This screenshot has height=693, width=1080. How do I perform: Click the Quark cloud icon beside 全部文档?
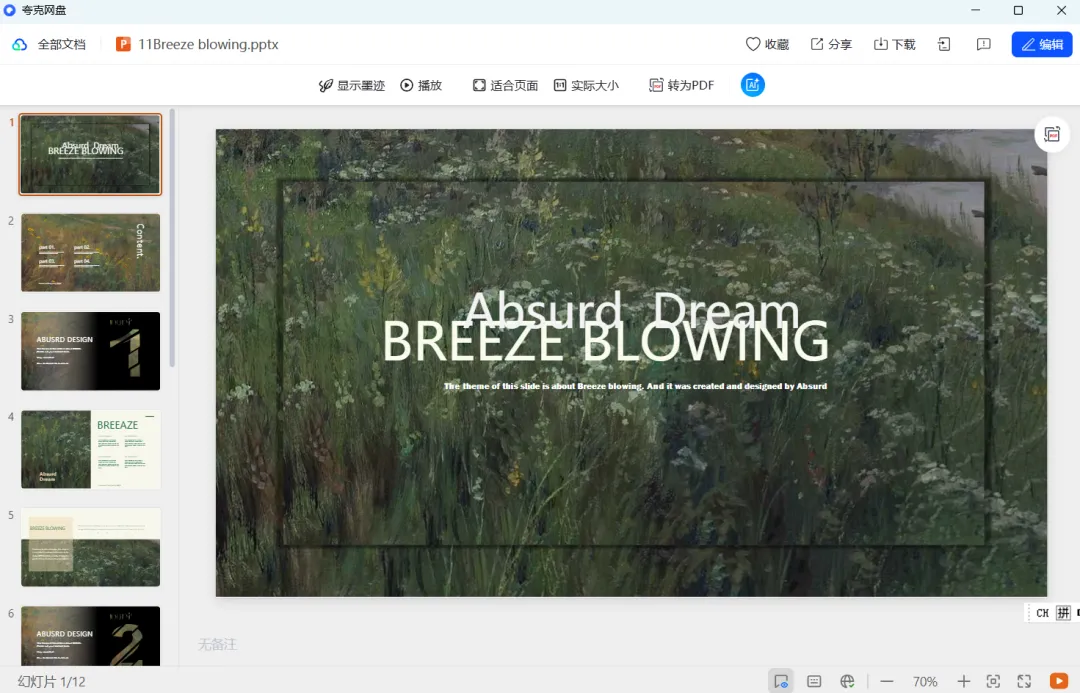pos(20,45)
